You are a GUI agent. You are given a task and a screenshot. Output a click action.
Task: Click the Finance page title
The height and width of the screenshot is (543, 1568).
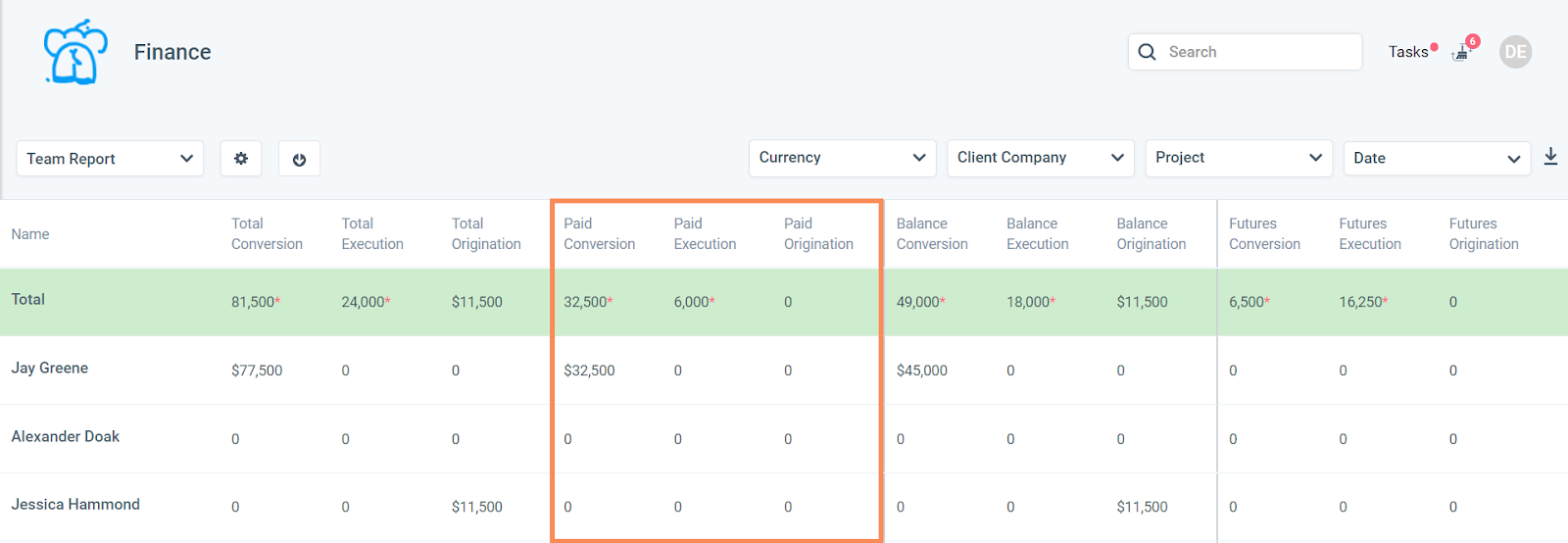tap(172, 52)
